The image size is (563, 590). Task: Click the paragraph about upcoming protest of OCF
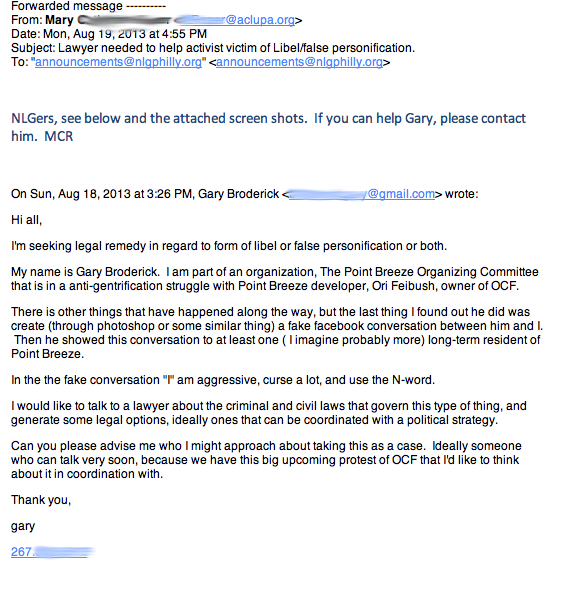point(266,460)
